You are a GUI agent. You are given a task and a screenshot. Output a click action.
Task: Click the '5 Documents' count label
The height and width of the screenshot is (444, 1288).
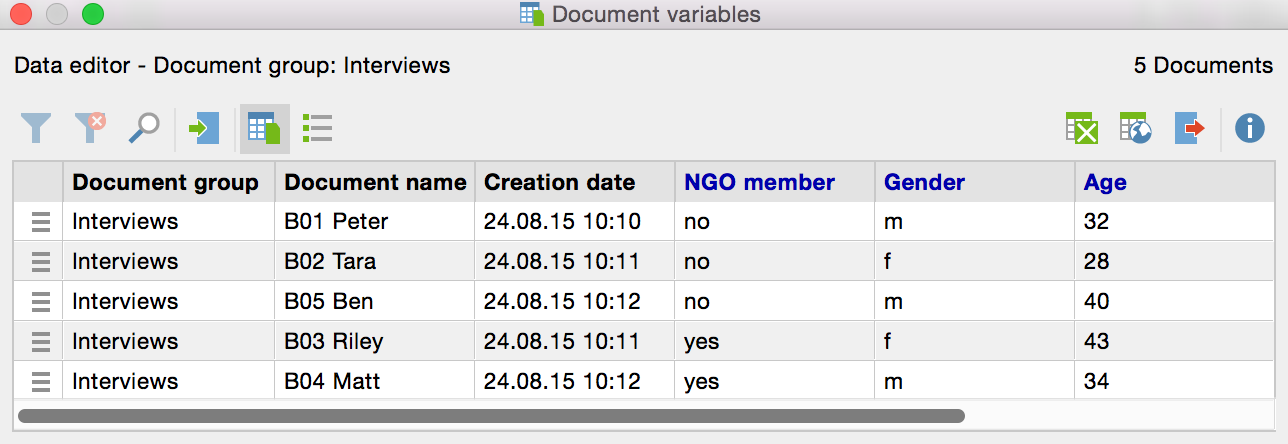click(1203, 66)
